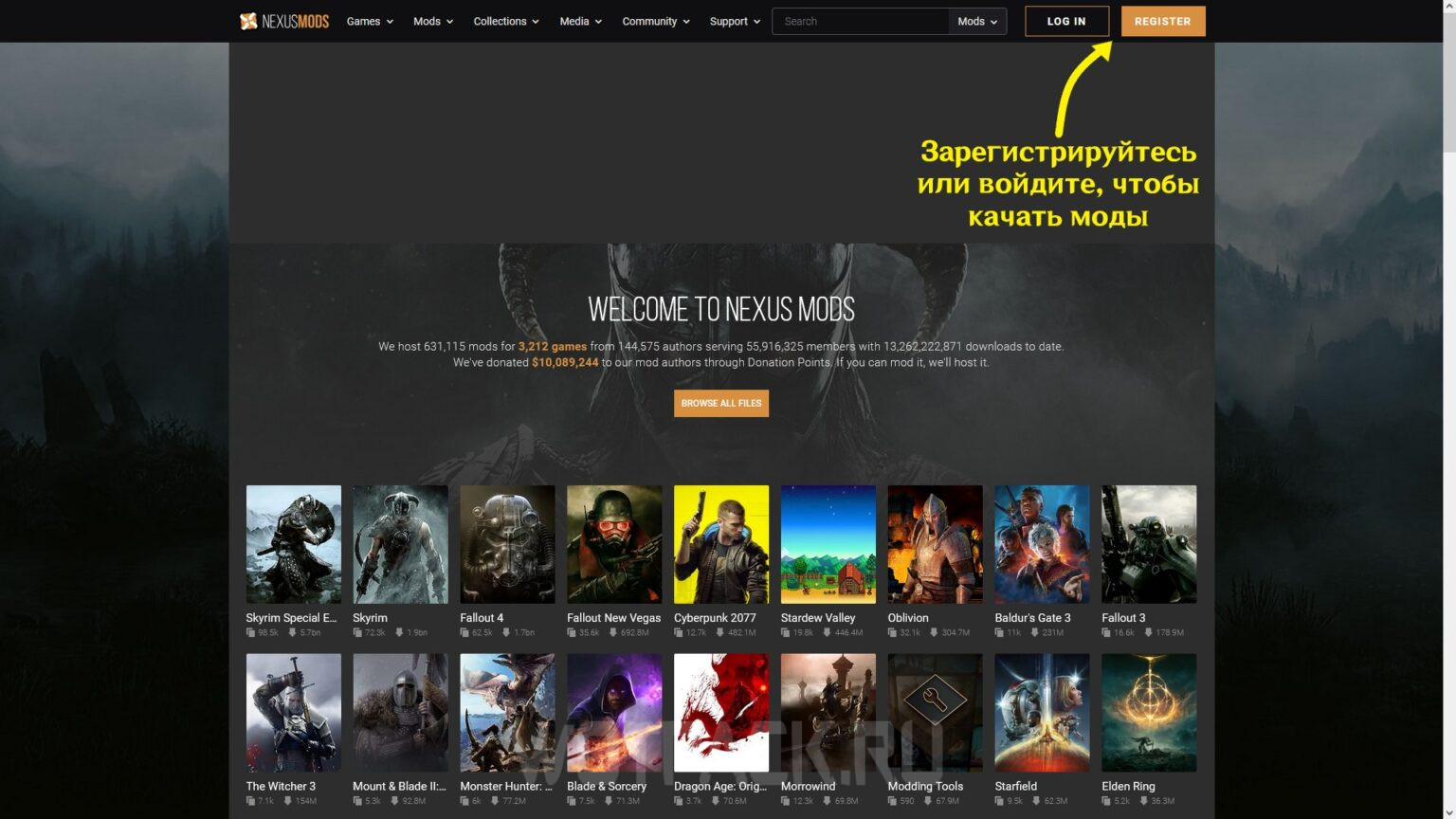The width and height of the screenshot is (1456, 819).
Task: Focus the Search input field
Action: (861, 21)
